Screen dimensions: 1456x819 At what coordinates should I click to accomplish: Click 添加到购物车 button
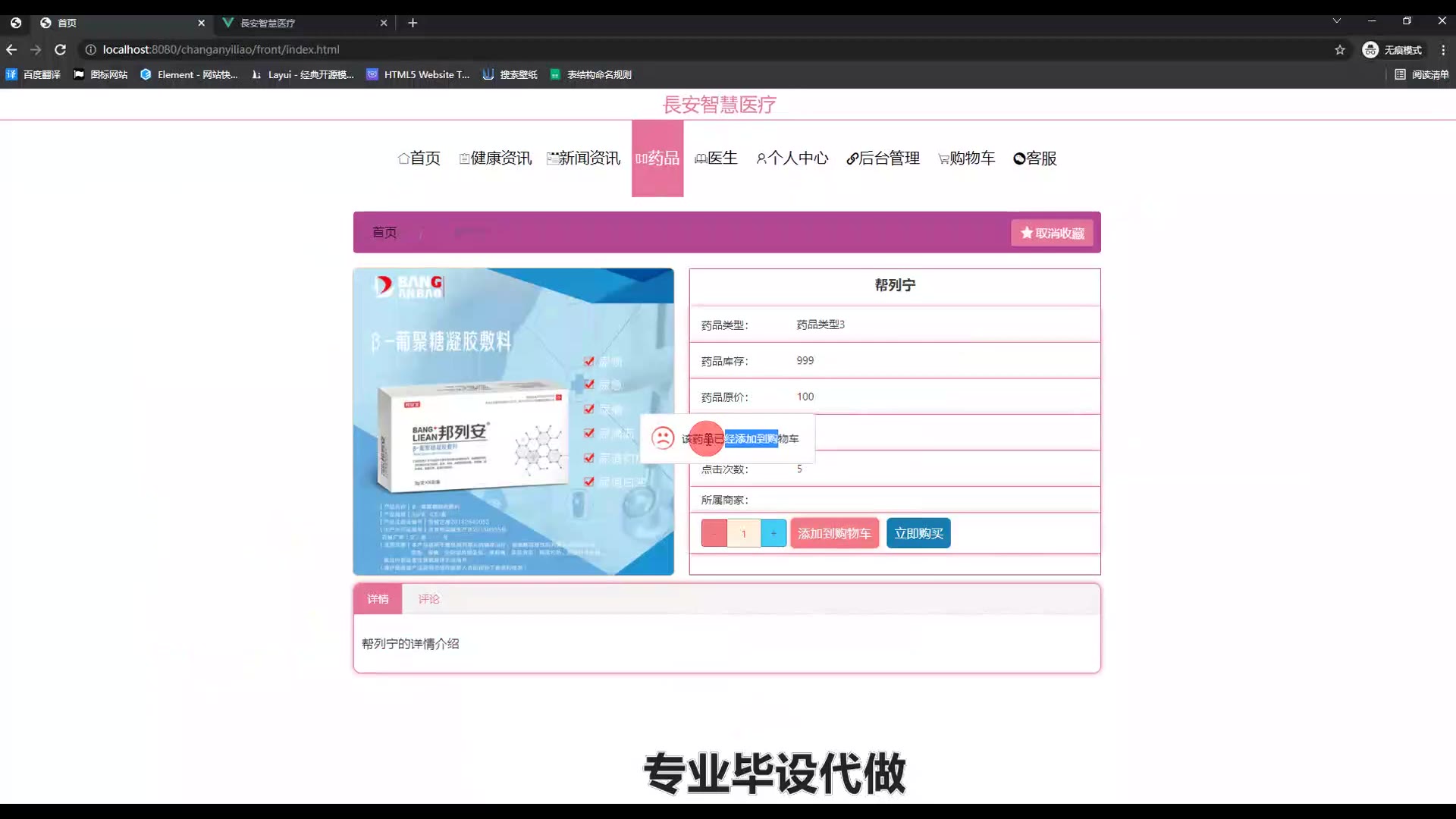(x=835, y=533)
